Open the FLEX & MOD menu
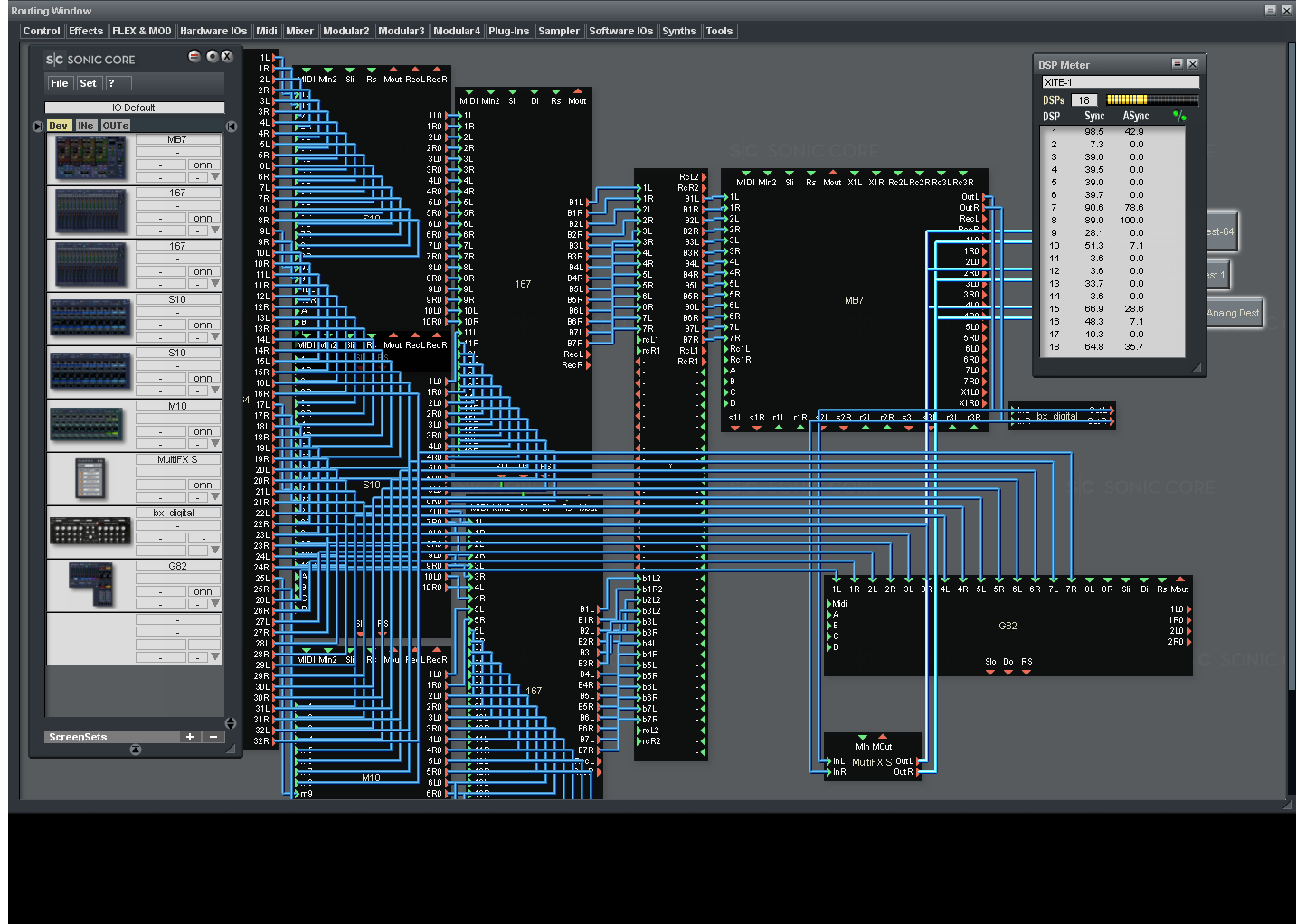1296x924 pixels. pos(142,31)
